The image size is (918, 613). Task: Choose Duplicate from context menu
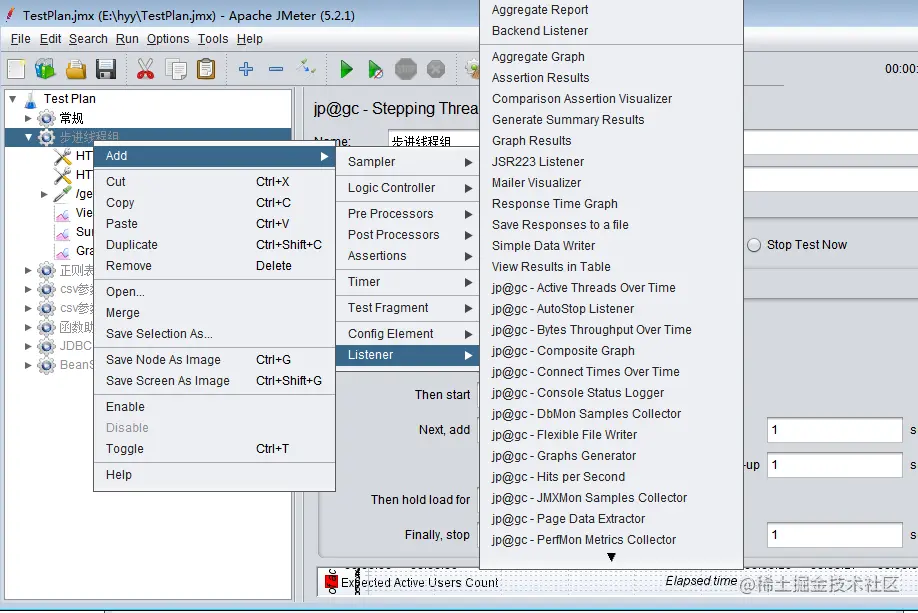click(x=214, y=245)
